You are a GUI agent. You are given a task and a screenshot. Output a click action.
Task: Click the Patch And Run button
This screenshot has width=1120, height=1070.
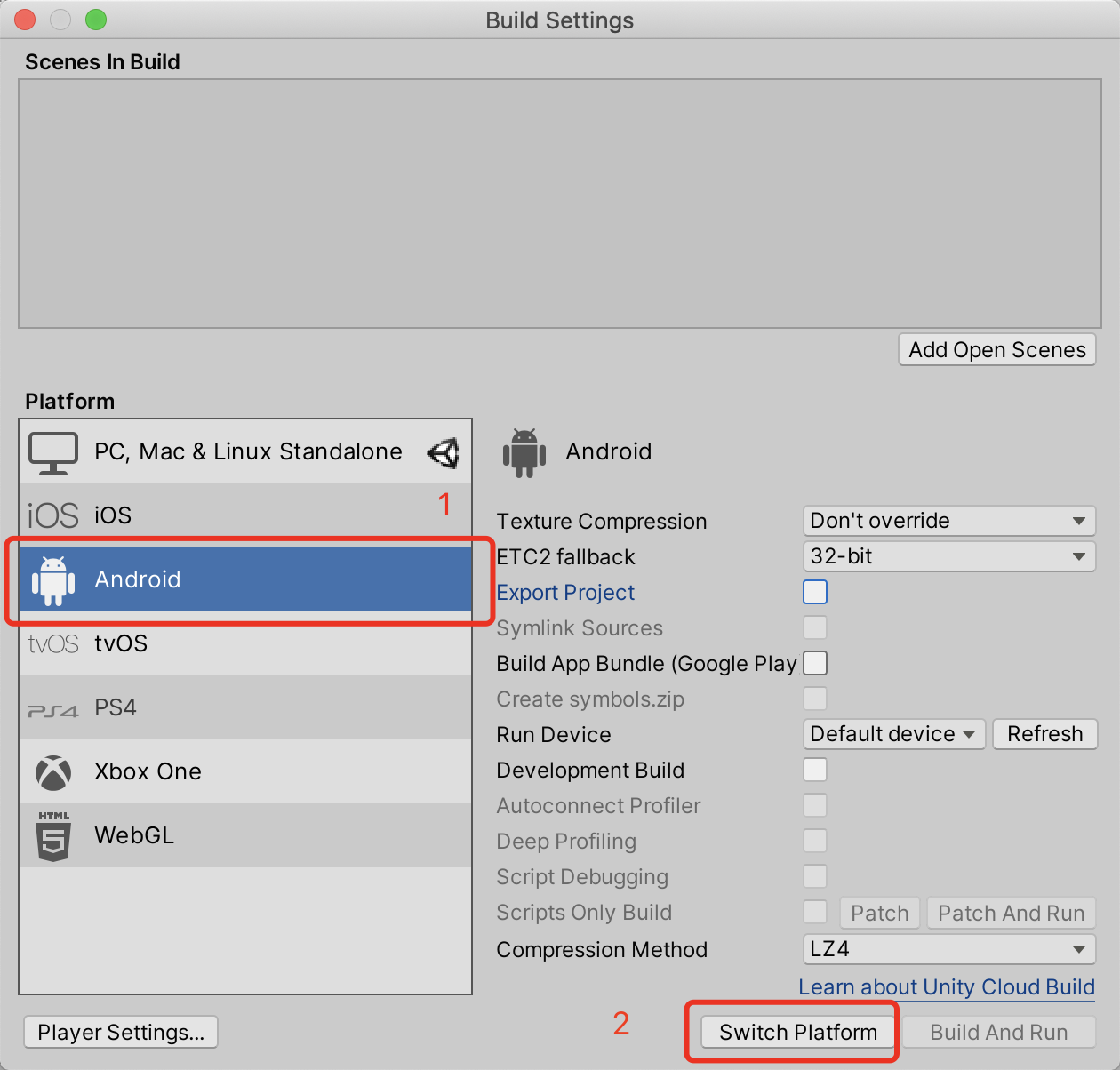point(1012,914)
